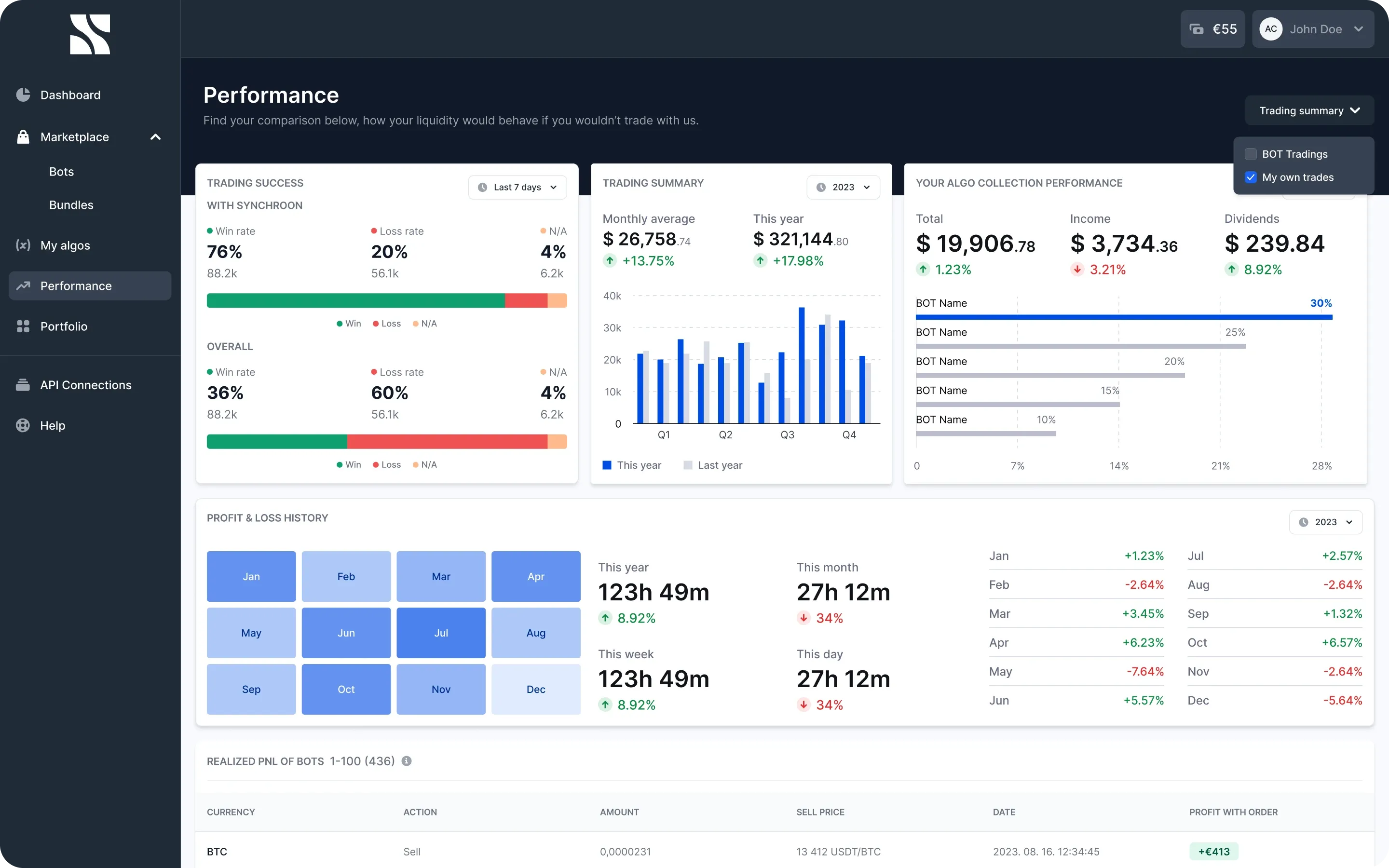Click the AC avatar circle
The height and width of the screenshot is (868, 1389).
pos(1271,29)
